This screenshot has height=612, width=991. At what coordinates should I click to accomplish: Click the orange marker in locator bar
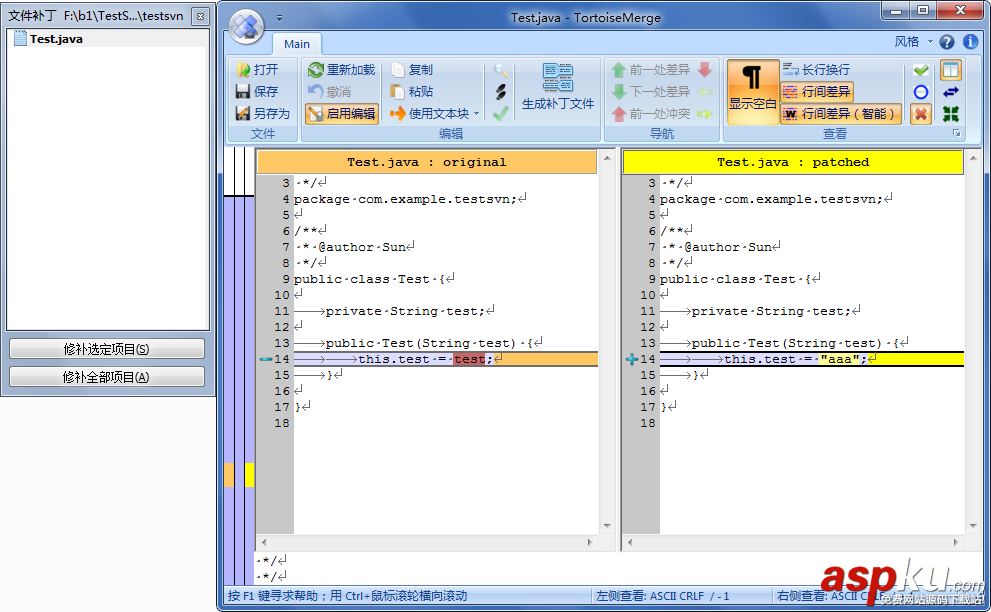pyautogui.click(x=229, y=475)
